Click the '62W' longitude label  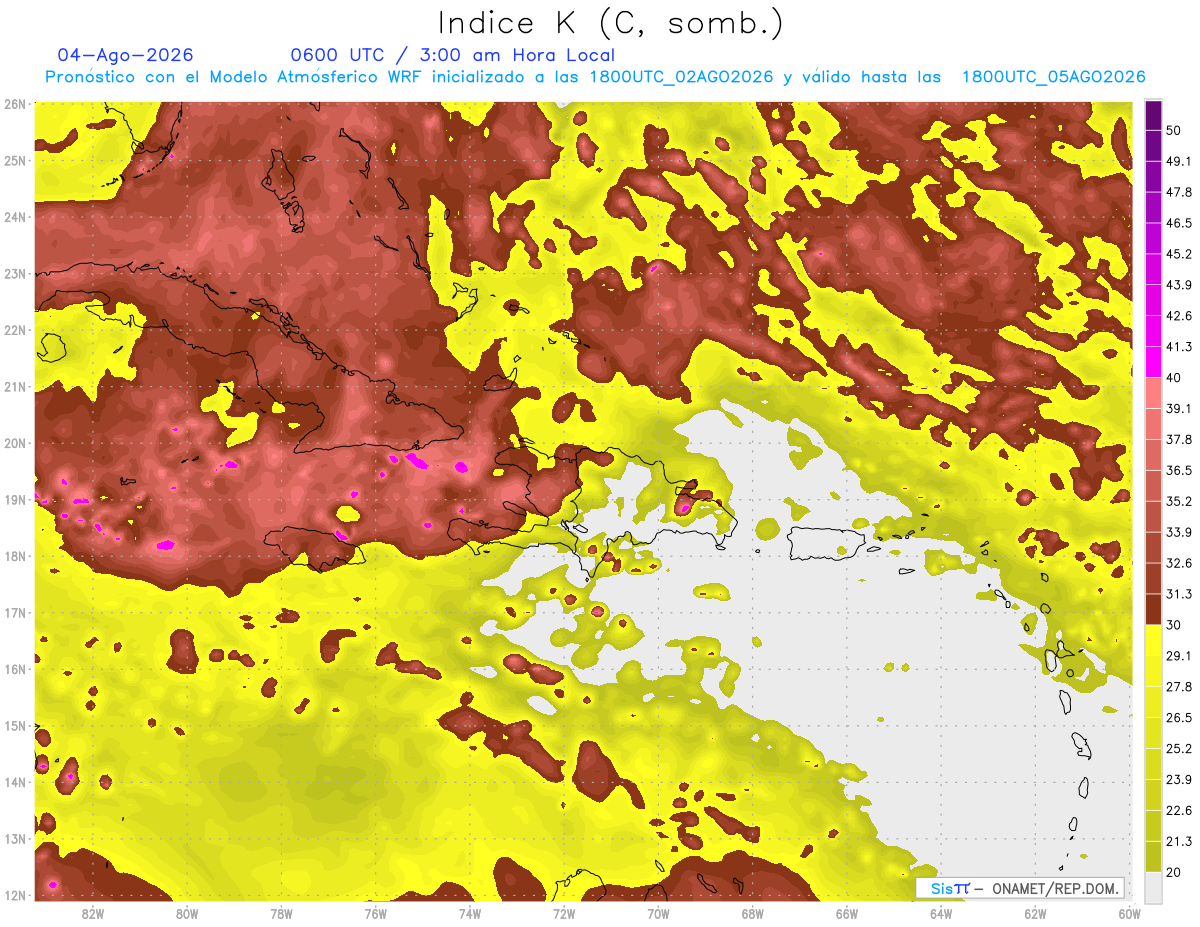[1035, 914]
